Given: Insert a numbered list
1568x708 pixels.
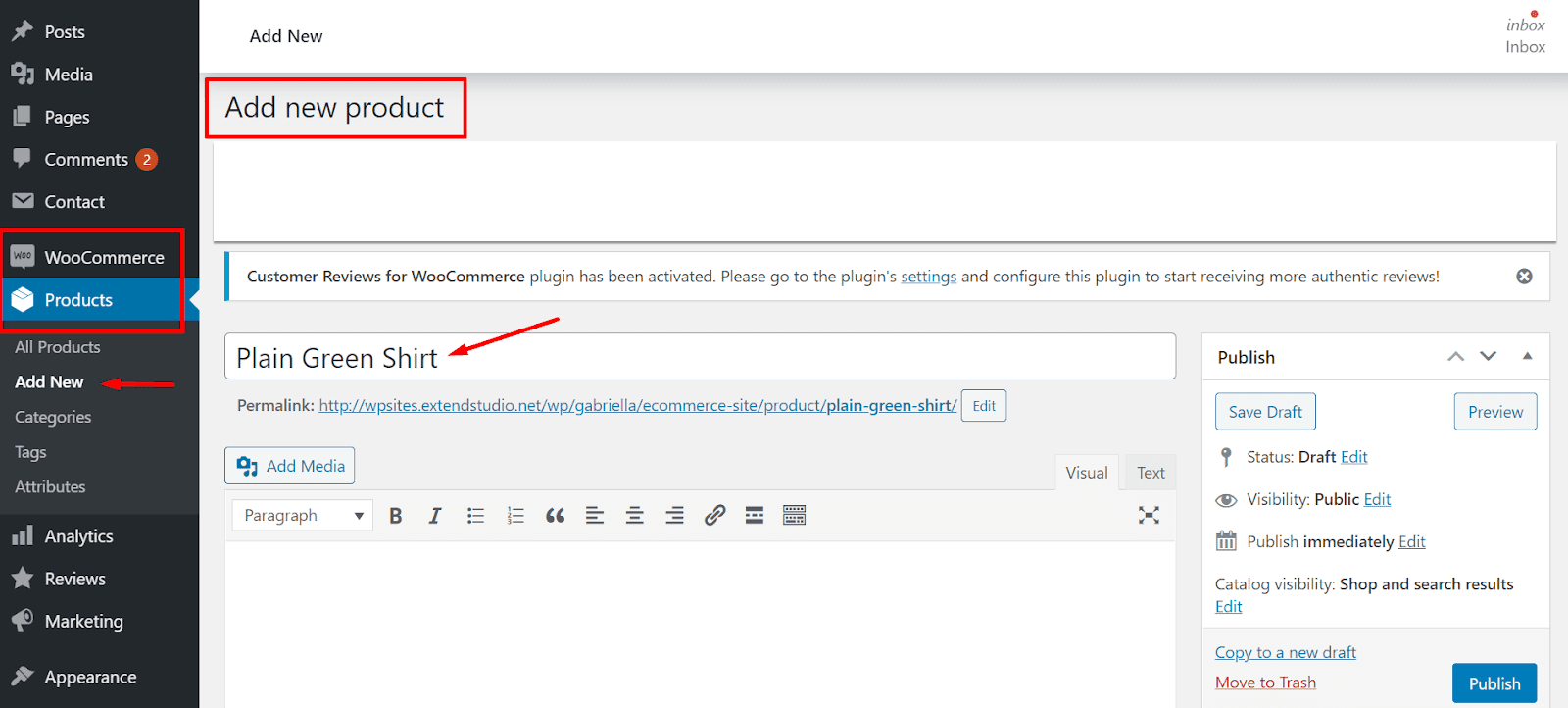Looking at the screenshot, I should [x=515, y=516].
